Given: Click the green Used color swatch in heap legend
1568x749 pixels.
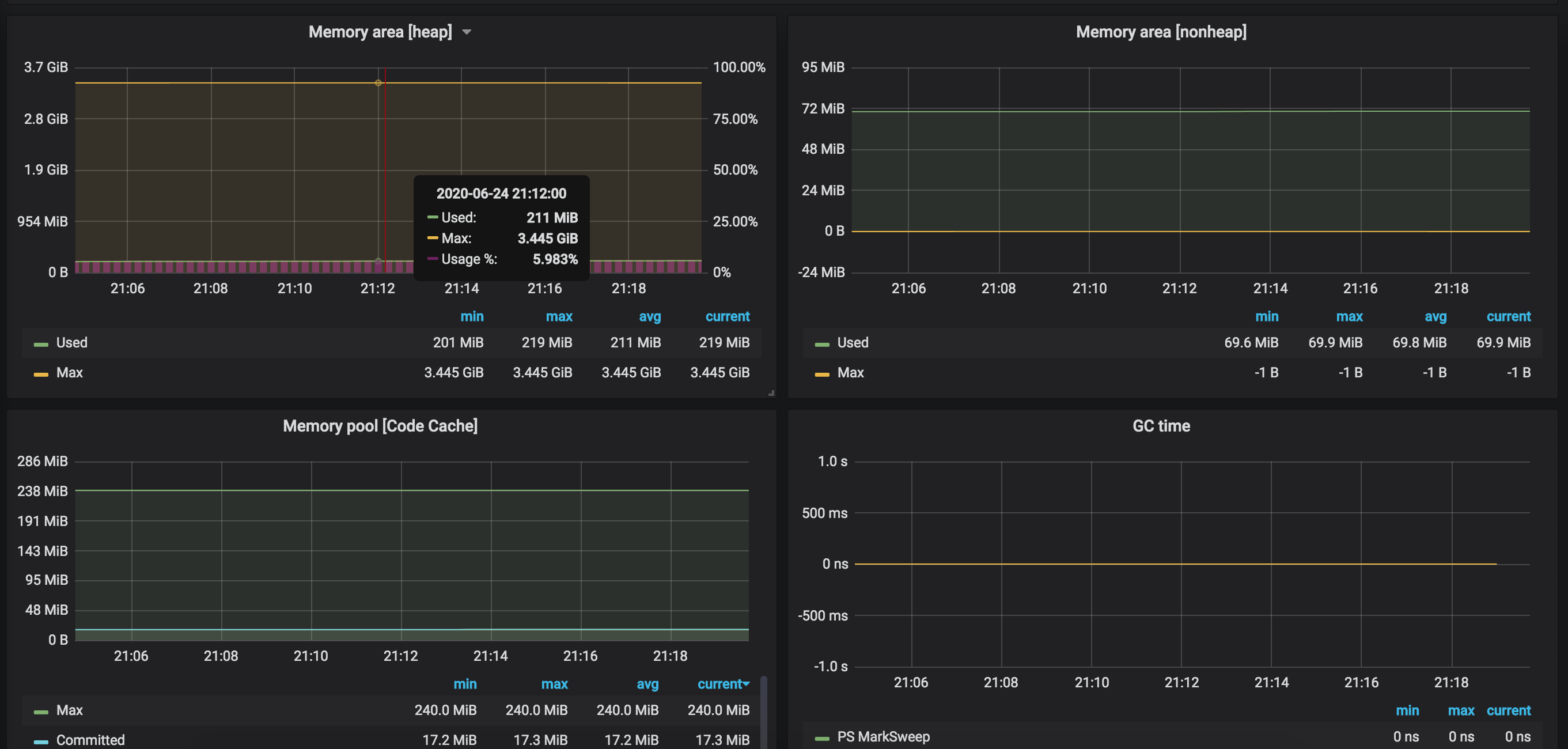Looking at the screenshot, I should 41,345.
